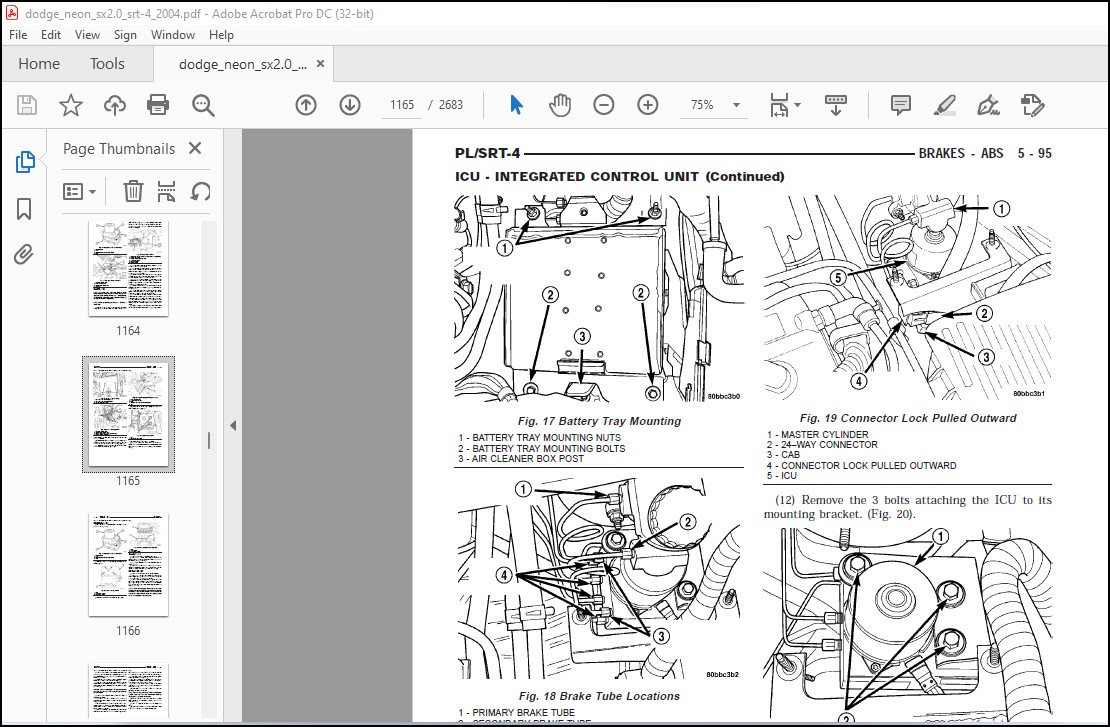1110x727 pixels.
Task: Select page 1166 thumbnail
Action: click(x=128, y=564)
